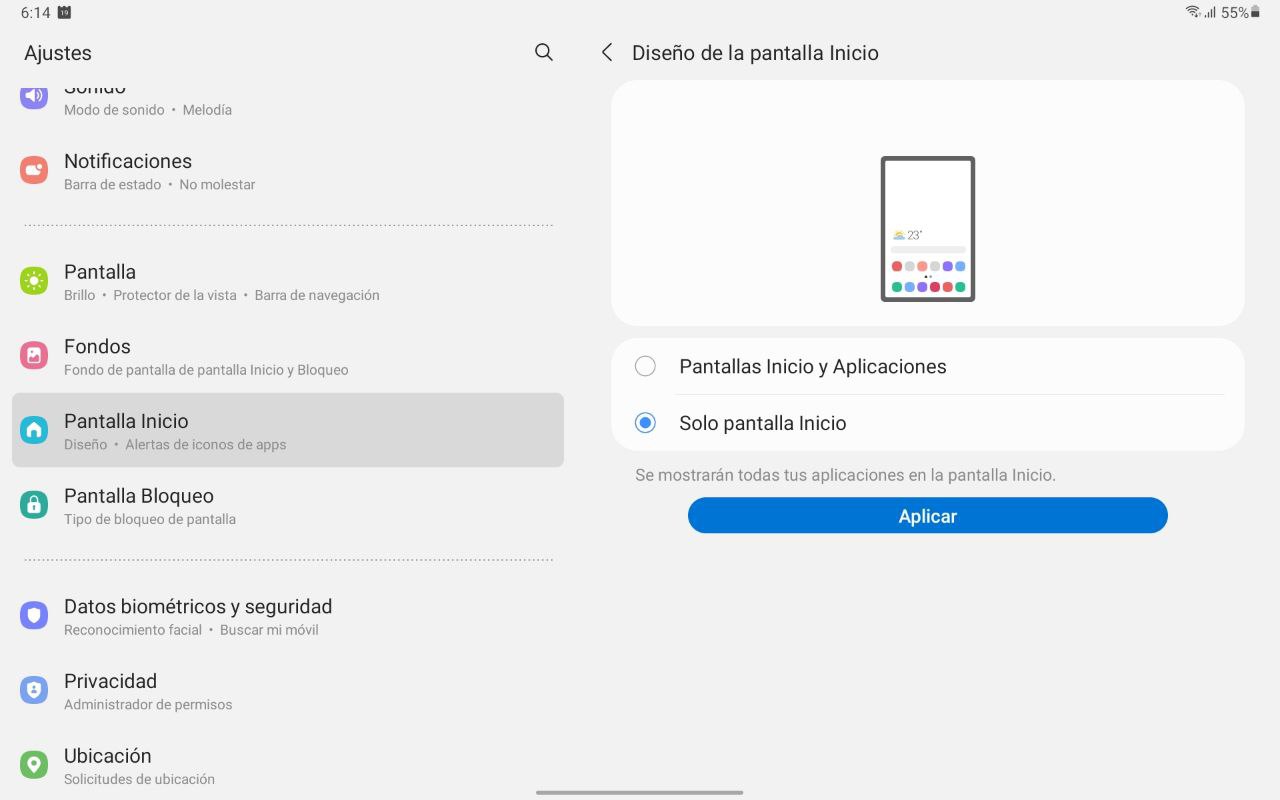Tap the Pantalla Bloqueo padlock icon

[34, 505]
